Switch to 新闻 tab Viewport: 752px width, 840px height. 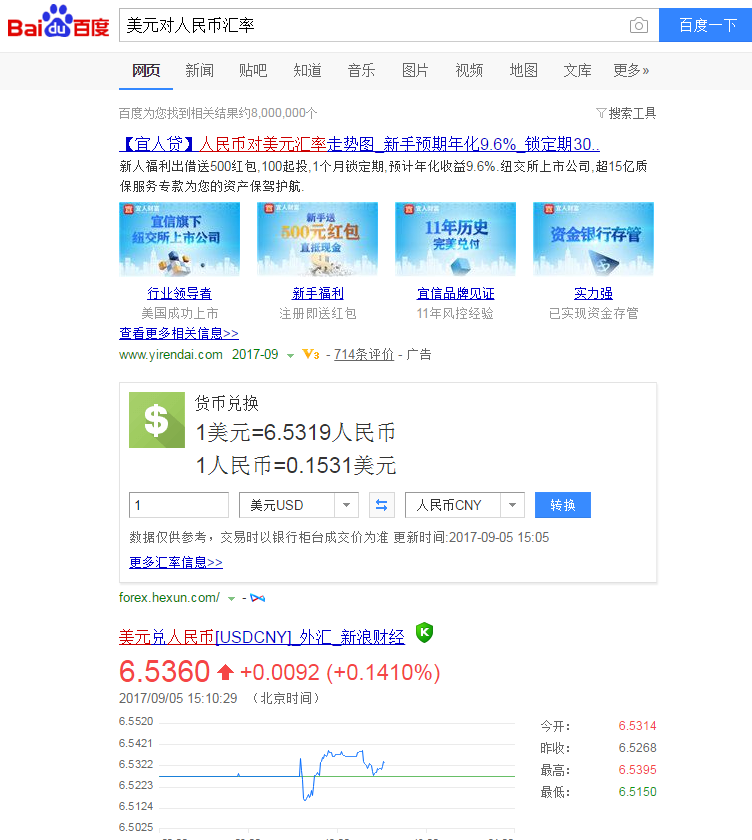point(200,71)
